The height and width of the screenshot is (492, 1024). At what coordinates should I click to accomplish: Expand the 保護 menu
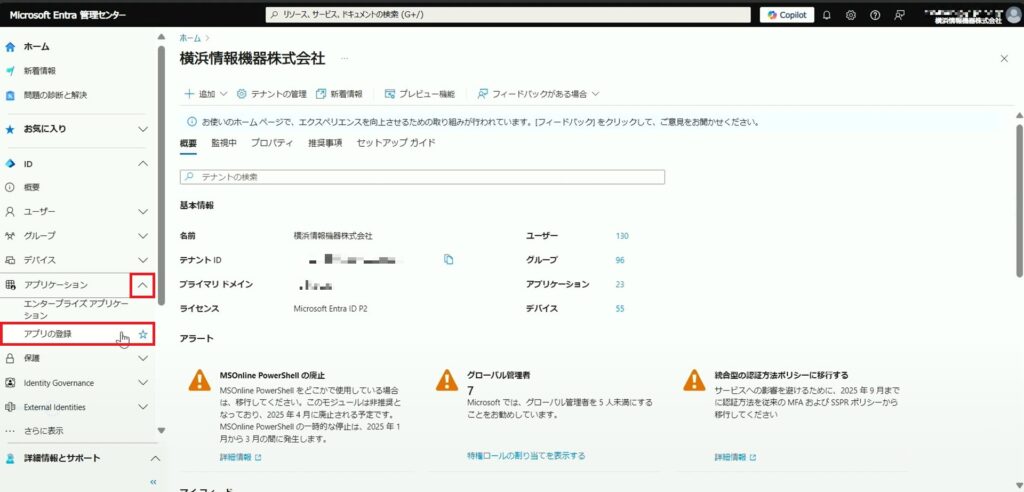tap(143, 358)
